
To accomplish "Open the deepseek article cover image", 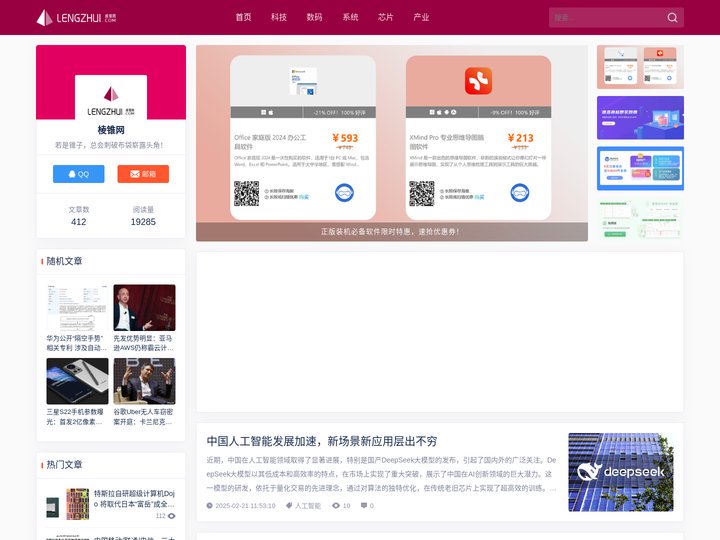I will tap(621, 472).
